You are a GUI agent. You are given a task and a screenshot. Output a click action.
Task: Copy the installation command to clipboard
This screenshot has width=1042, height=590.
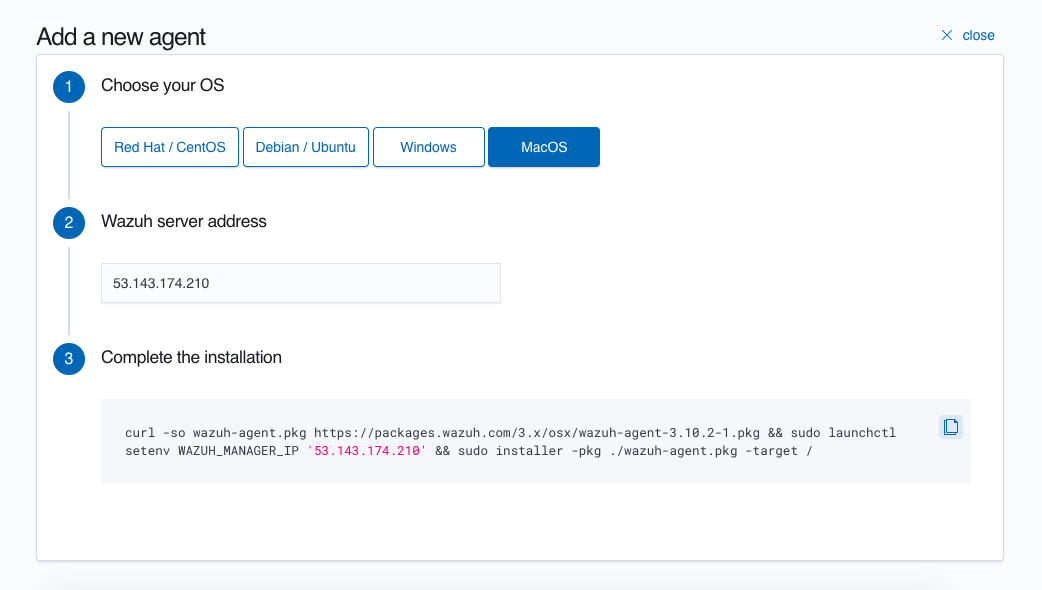(951, 427)
